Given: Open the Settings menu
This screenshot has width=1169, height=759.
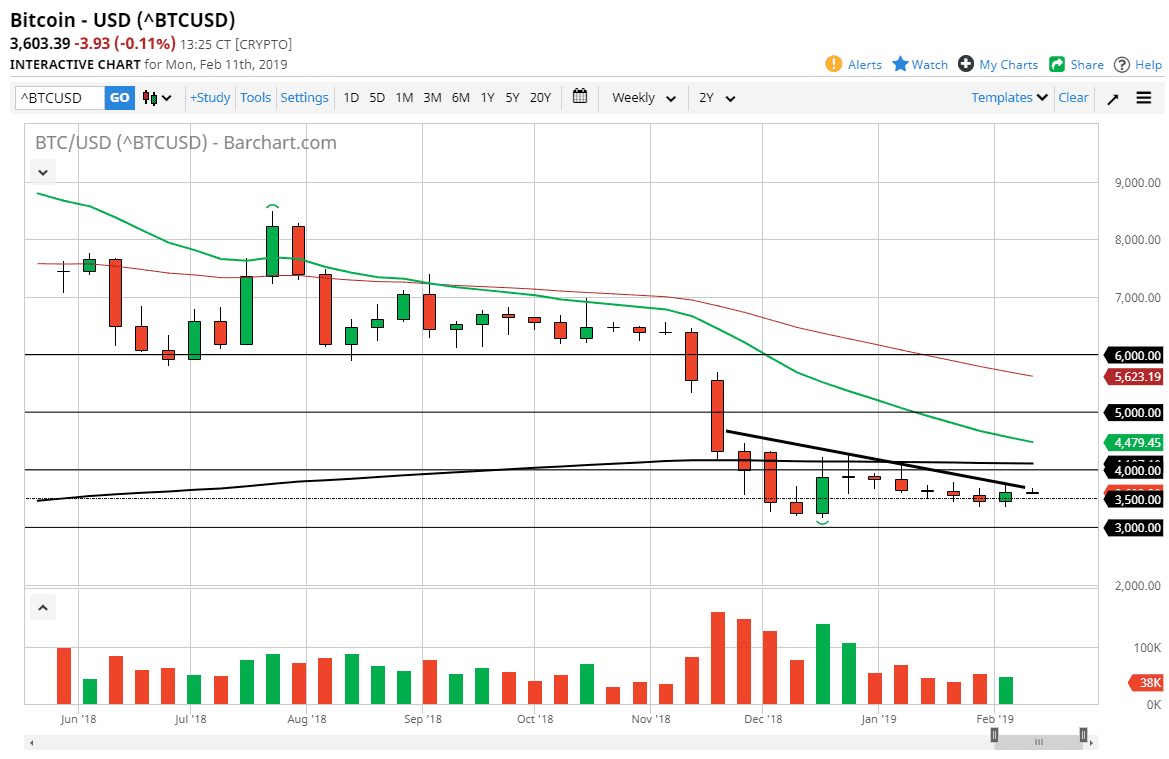Looking at the screenshot, I should click(304, 97).
